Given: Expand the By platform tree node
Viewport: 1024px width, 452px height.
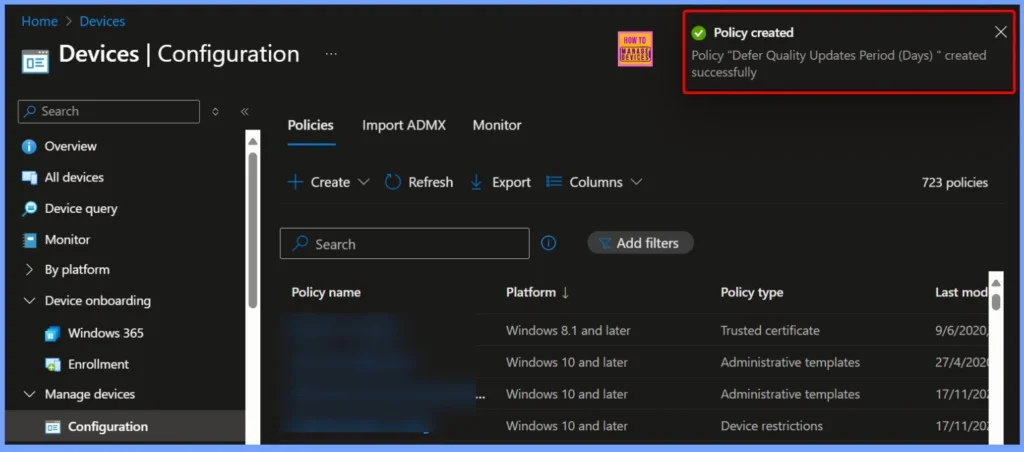Looking at the screenshot, I should pyautogui.click(x=29, y=269).
